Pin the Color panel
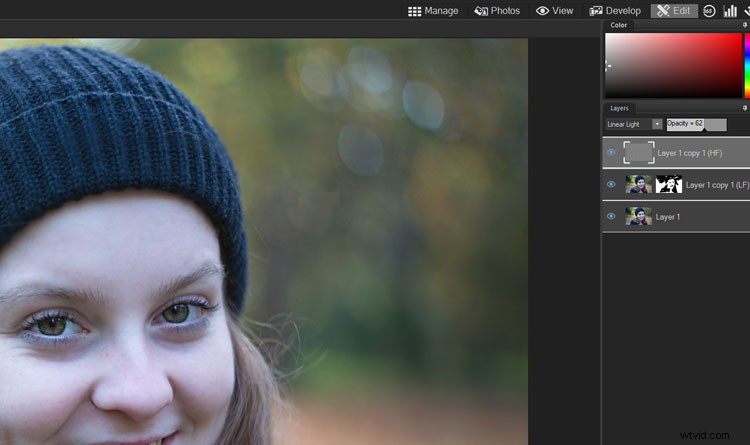The width and height of the screenshot is (750, 445). pyautogui.click(x=745, y=25)
